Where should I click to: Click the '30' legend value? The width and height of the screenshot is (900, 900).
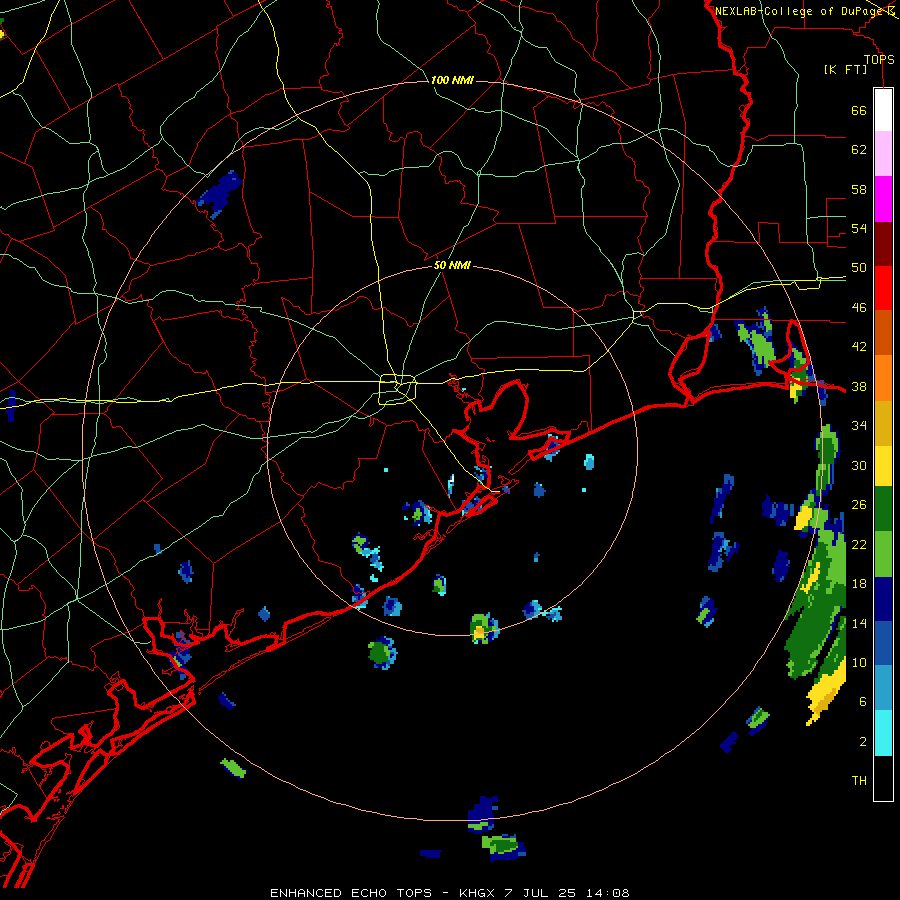point(859,465)
